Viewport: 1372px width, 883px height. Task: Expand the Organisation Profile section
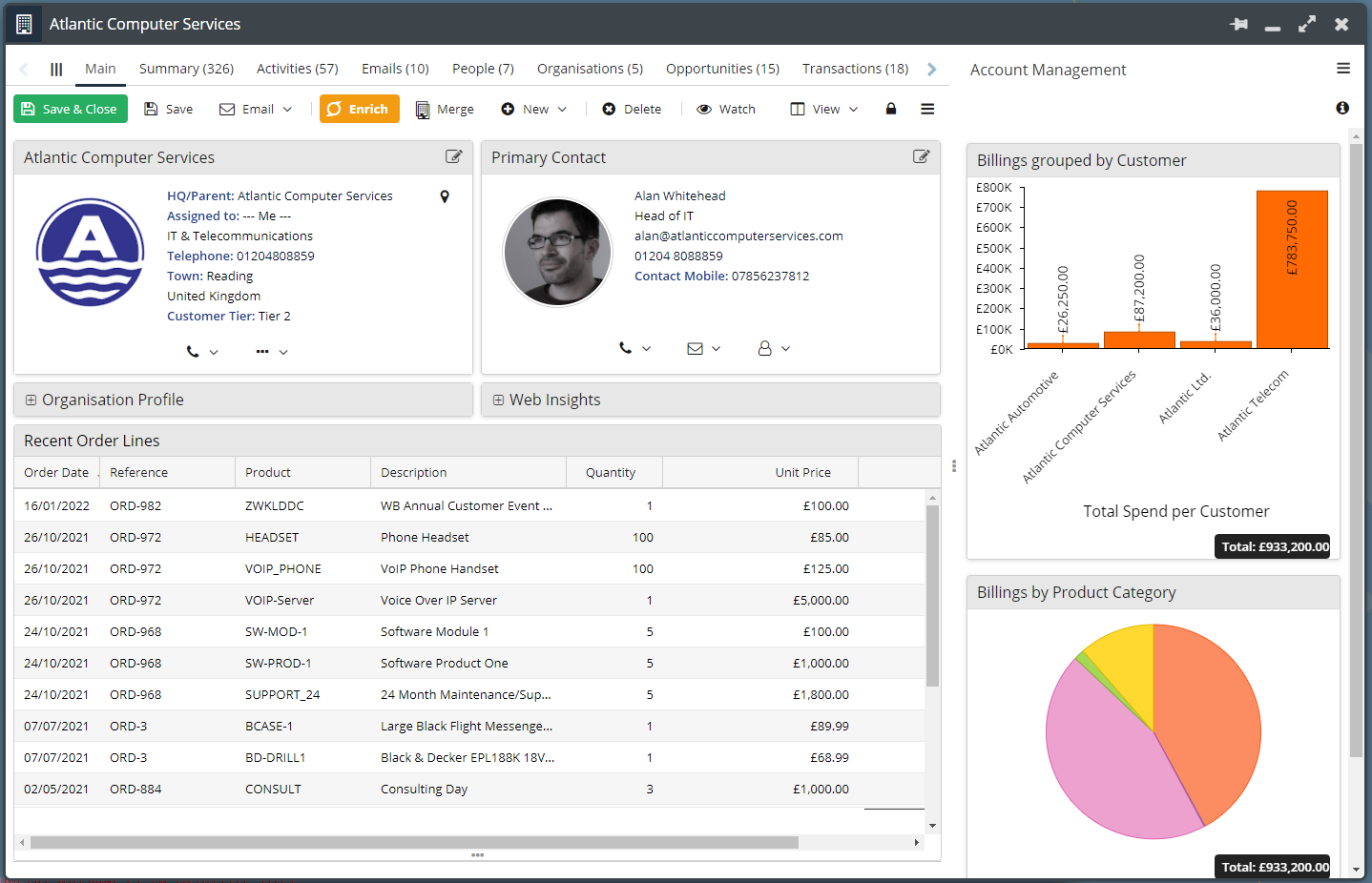click(33, 400)
